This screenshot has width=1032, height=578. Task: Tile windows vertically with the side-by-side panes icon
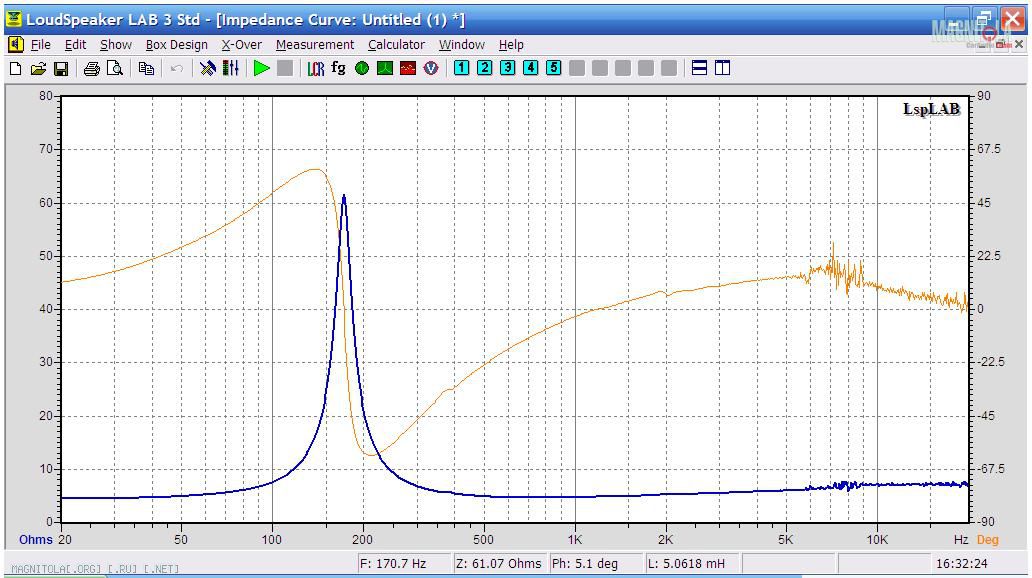[x=723, y=68]
